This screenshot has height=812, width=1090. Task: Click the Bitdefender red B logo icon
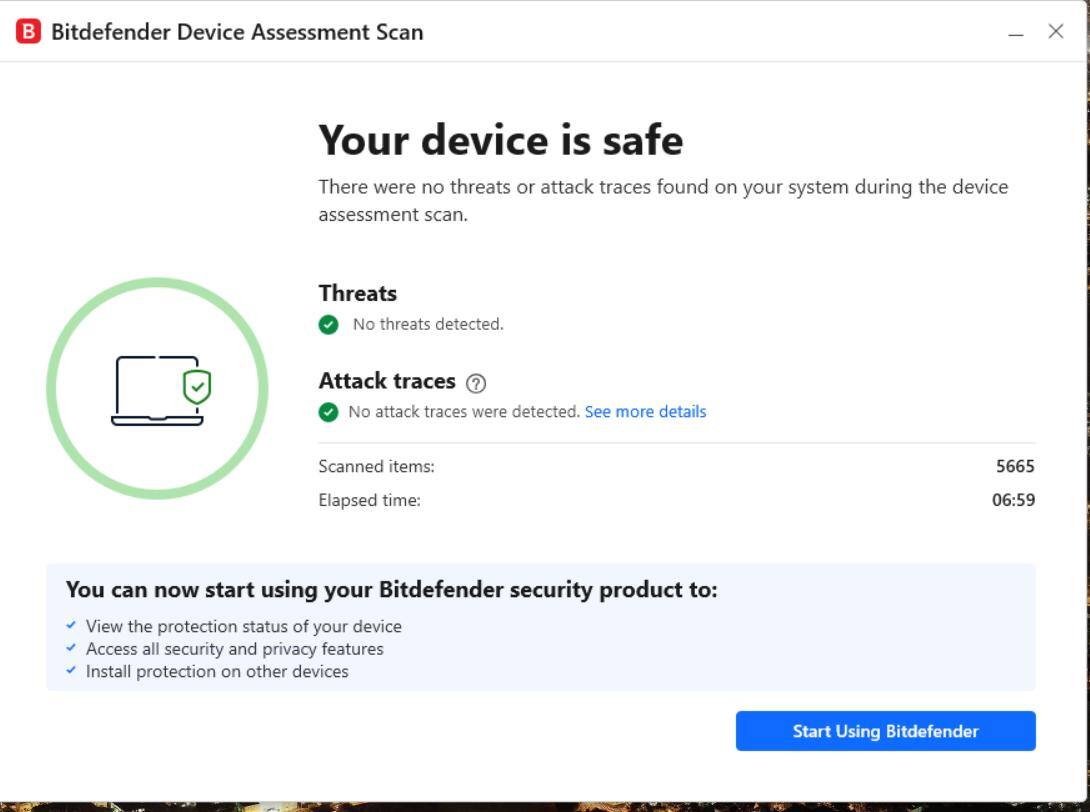click(28, 32)
